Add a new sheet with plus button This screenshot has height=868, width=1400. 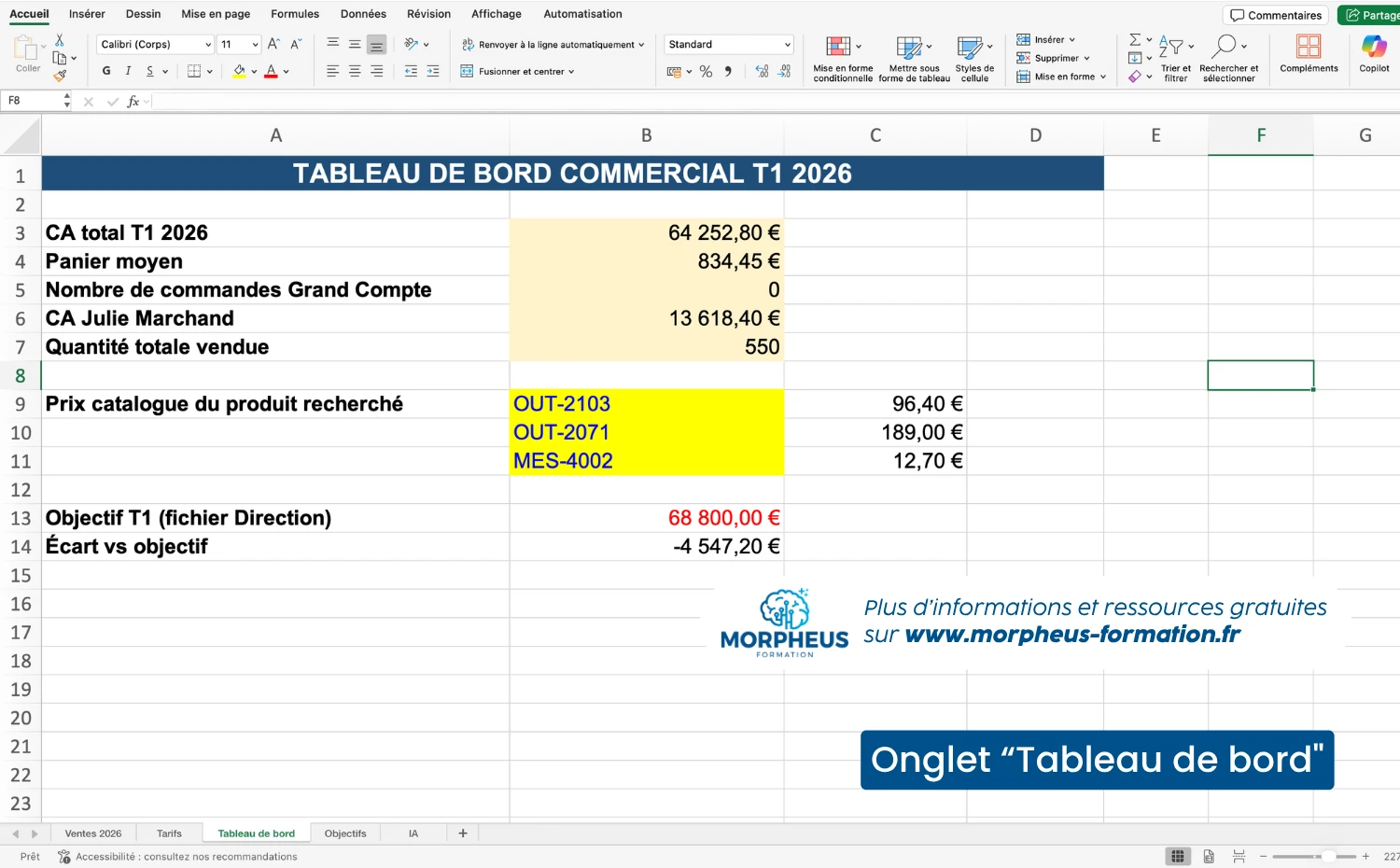pos(463,833)
